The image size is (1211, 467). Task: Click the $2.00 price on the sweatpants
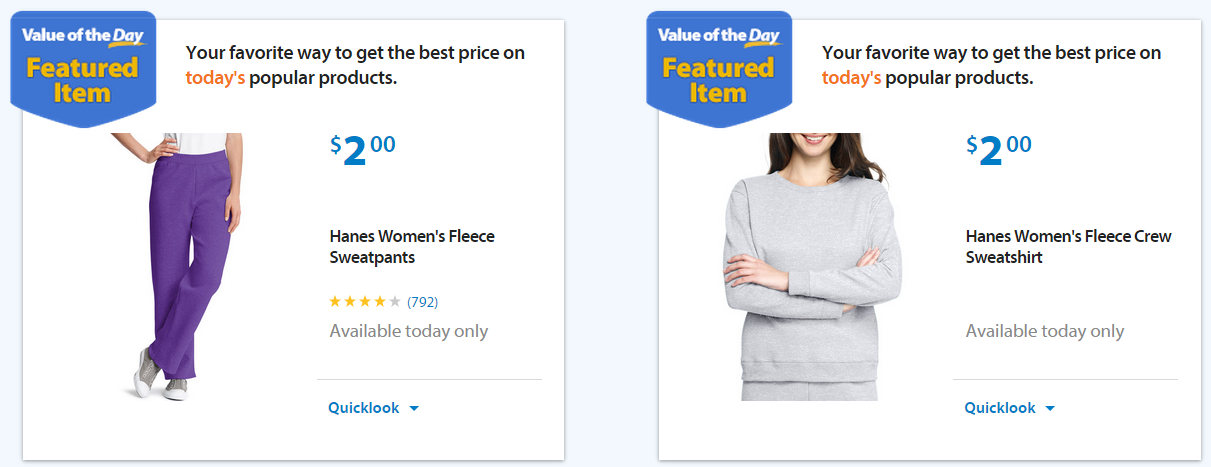click(x=363, y=150)
